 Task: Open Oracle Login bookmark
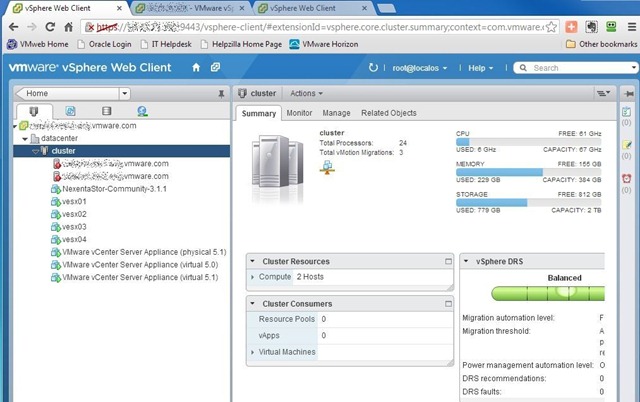(x=104, y=44)
